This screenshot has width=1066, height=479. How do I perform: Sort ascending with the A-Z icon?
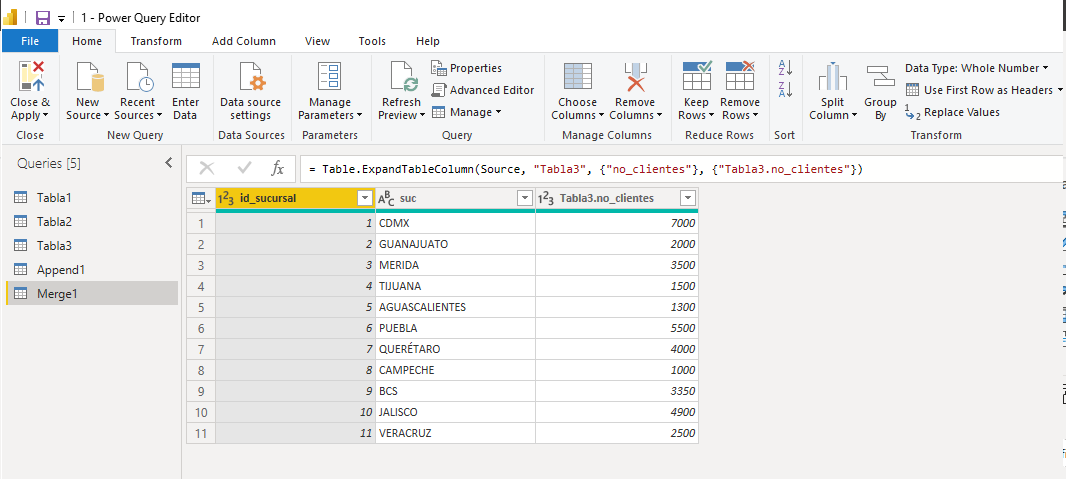point(785,68)
